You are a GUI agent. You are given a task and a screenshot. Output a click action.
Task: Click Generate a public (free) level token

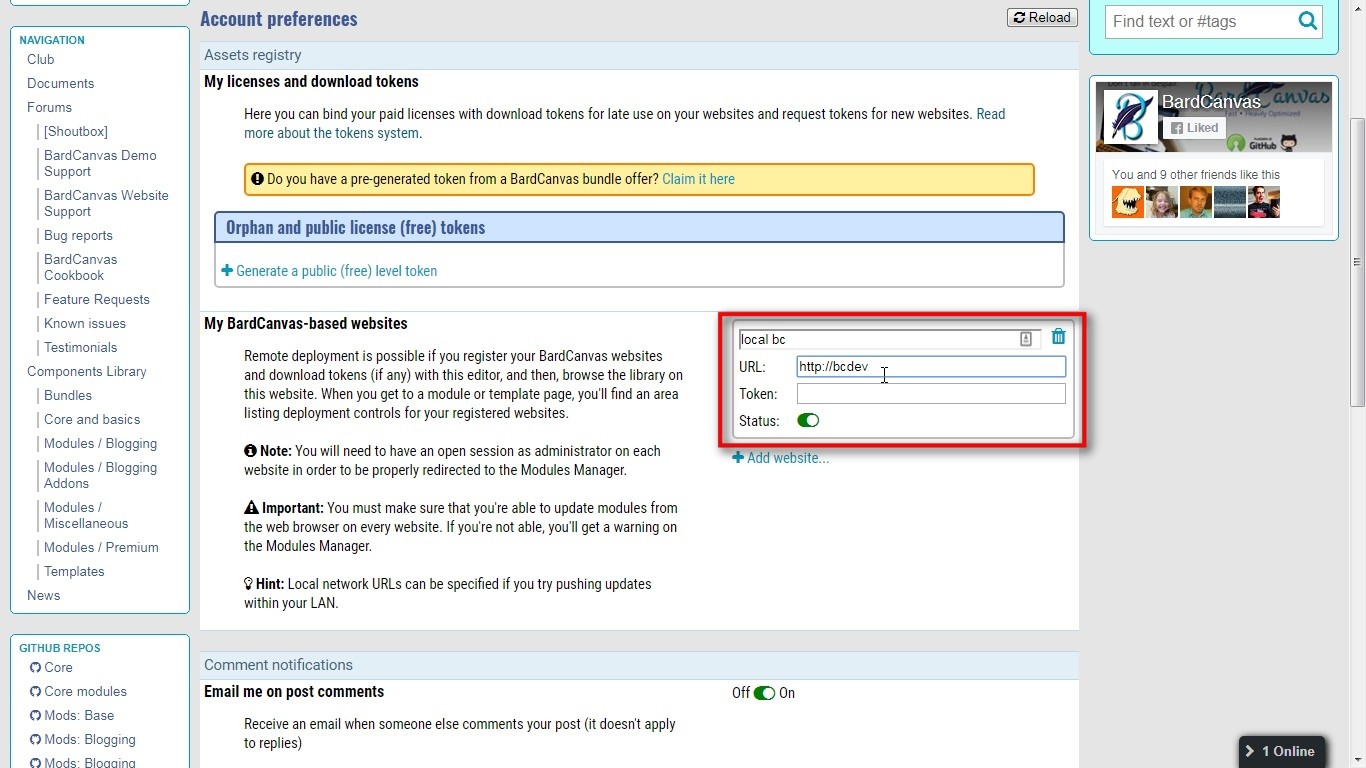[x=329, y=271]
